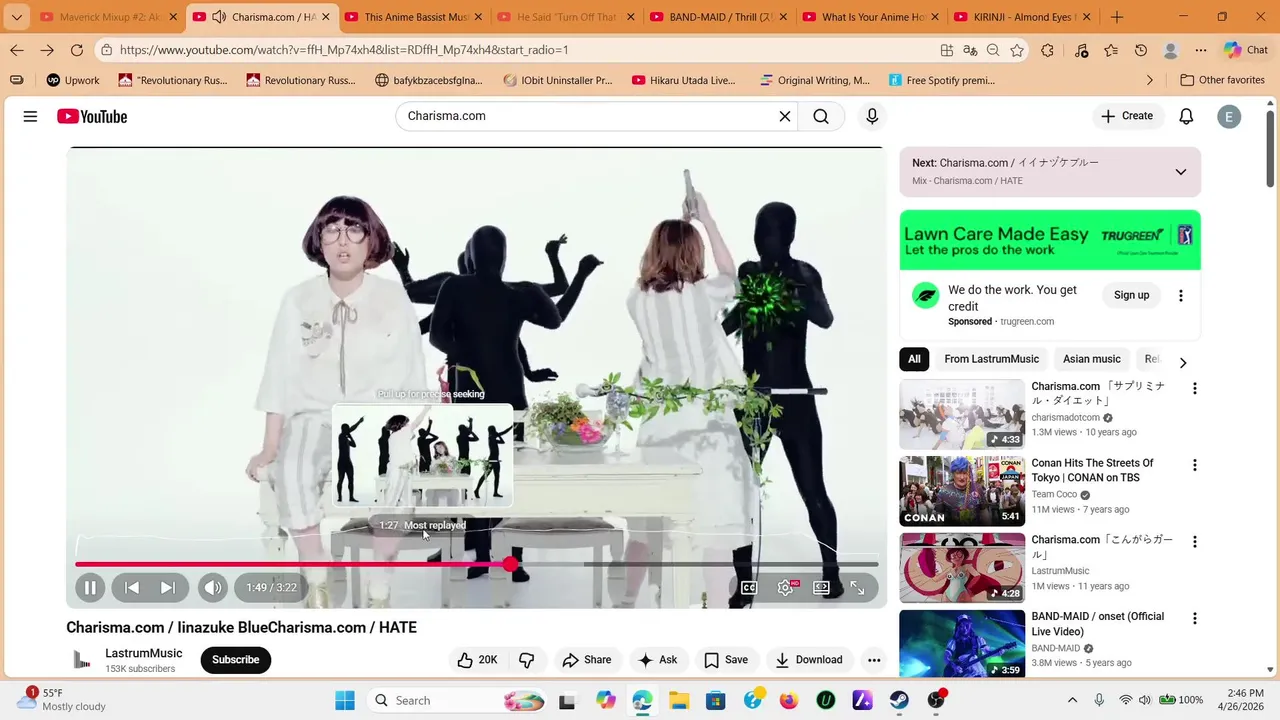The height and width of the screenshot is (720, 1280).
Task: Show the overflow bookmarks chevron
Action: pyautogui.click(x=1150, y=80)
